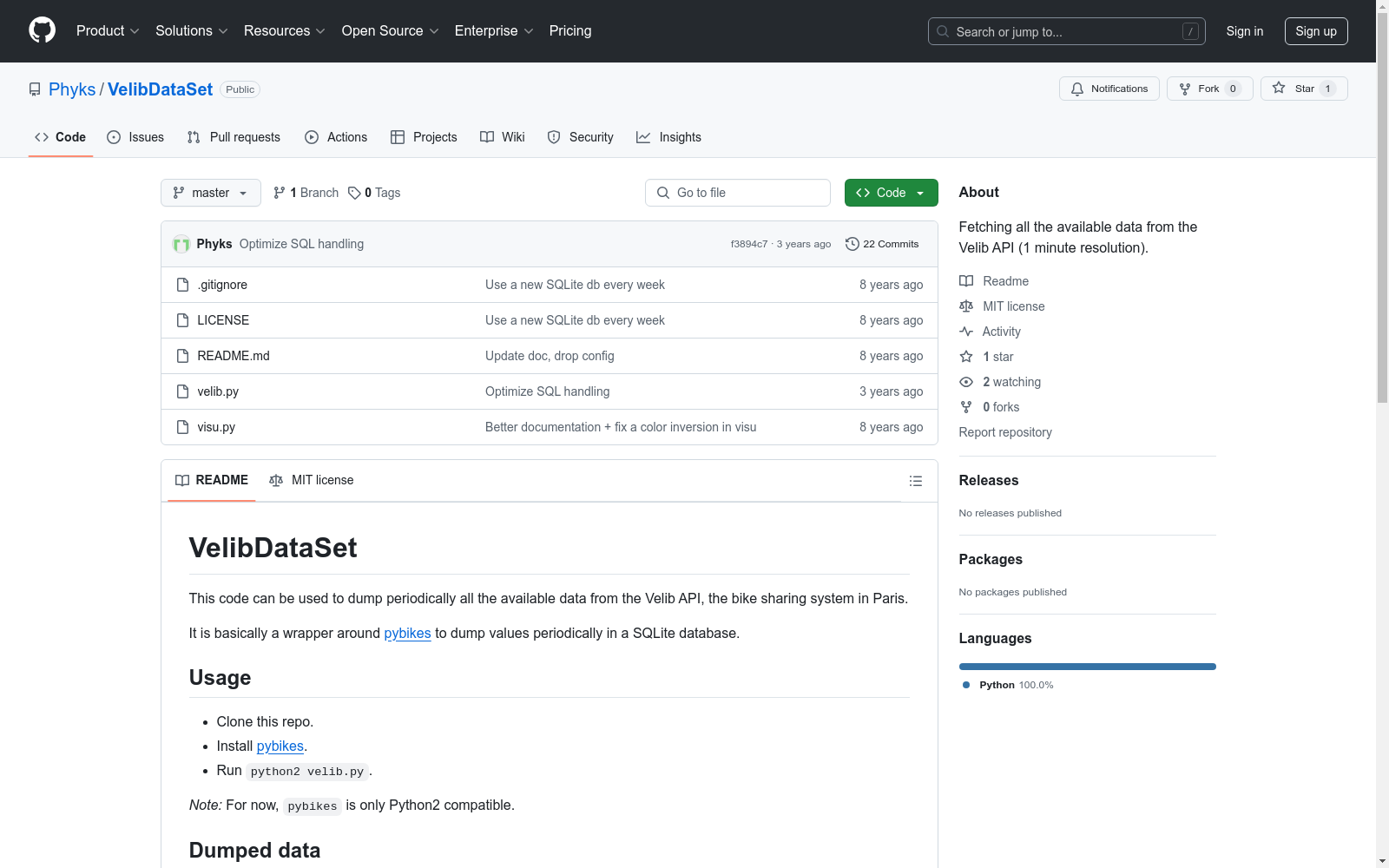Open the MIT license link in About

coord(1002,306)
